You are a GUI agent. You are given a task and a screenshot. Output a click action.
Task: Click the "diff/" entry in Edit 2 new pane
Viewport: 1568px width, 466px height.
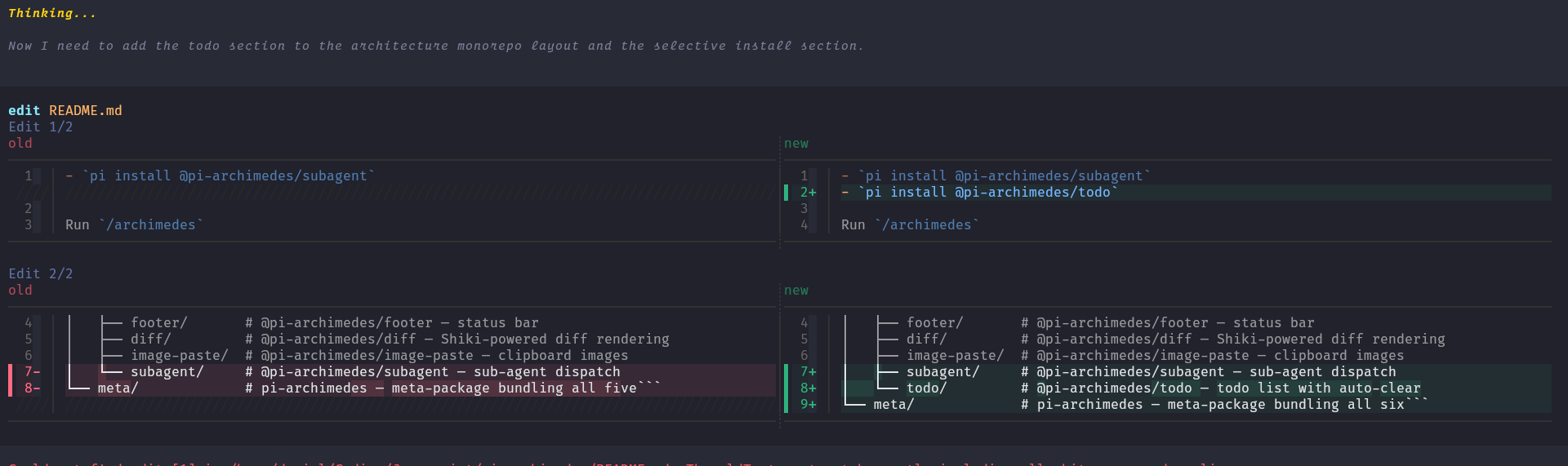point(927,339)
